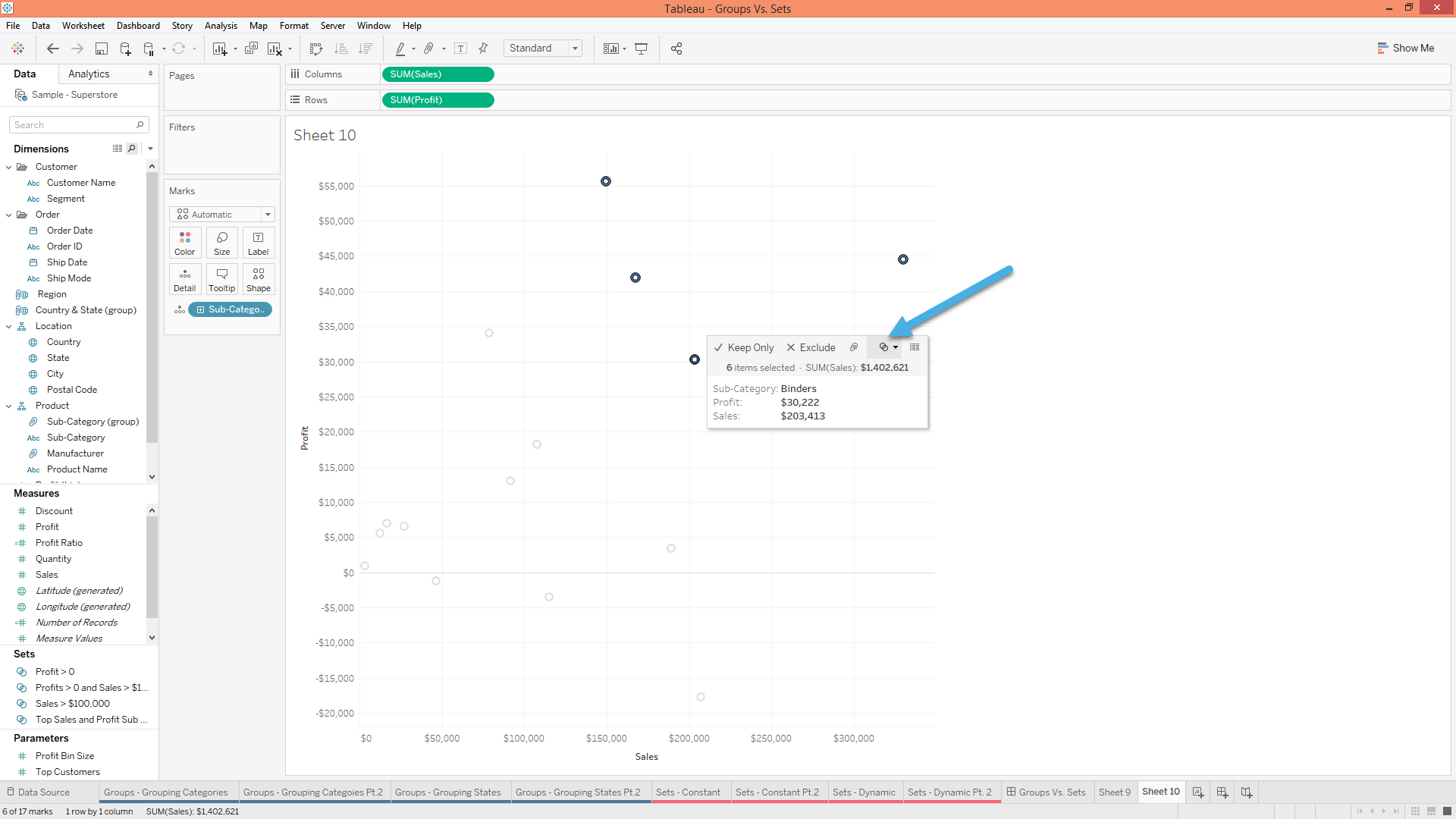Click Keep Only in tooltip

point(744,347)
